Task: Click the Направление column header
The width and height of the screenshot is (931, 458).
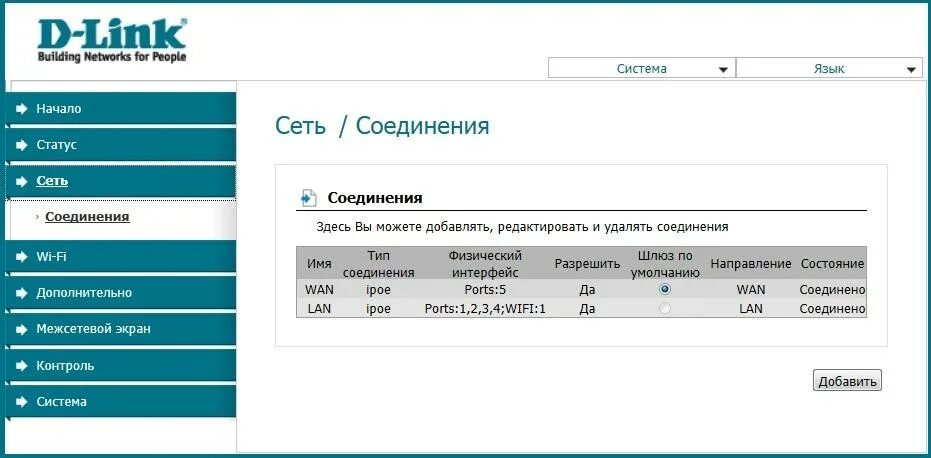Action: coord(751,264)
